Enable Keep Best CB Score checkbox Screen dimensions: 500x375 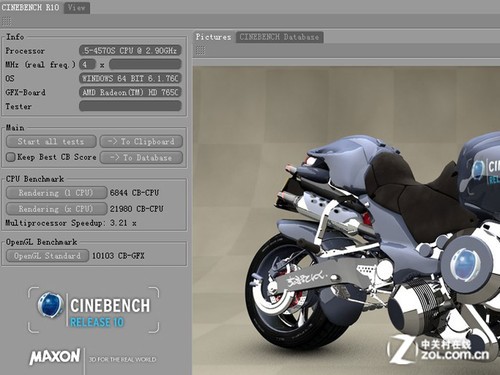[11, 157]
